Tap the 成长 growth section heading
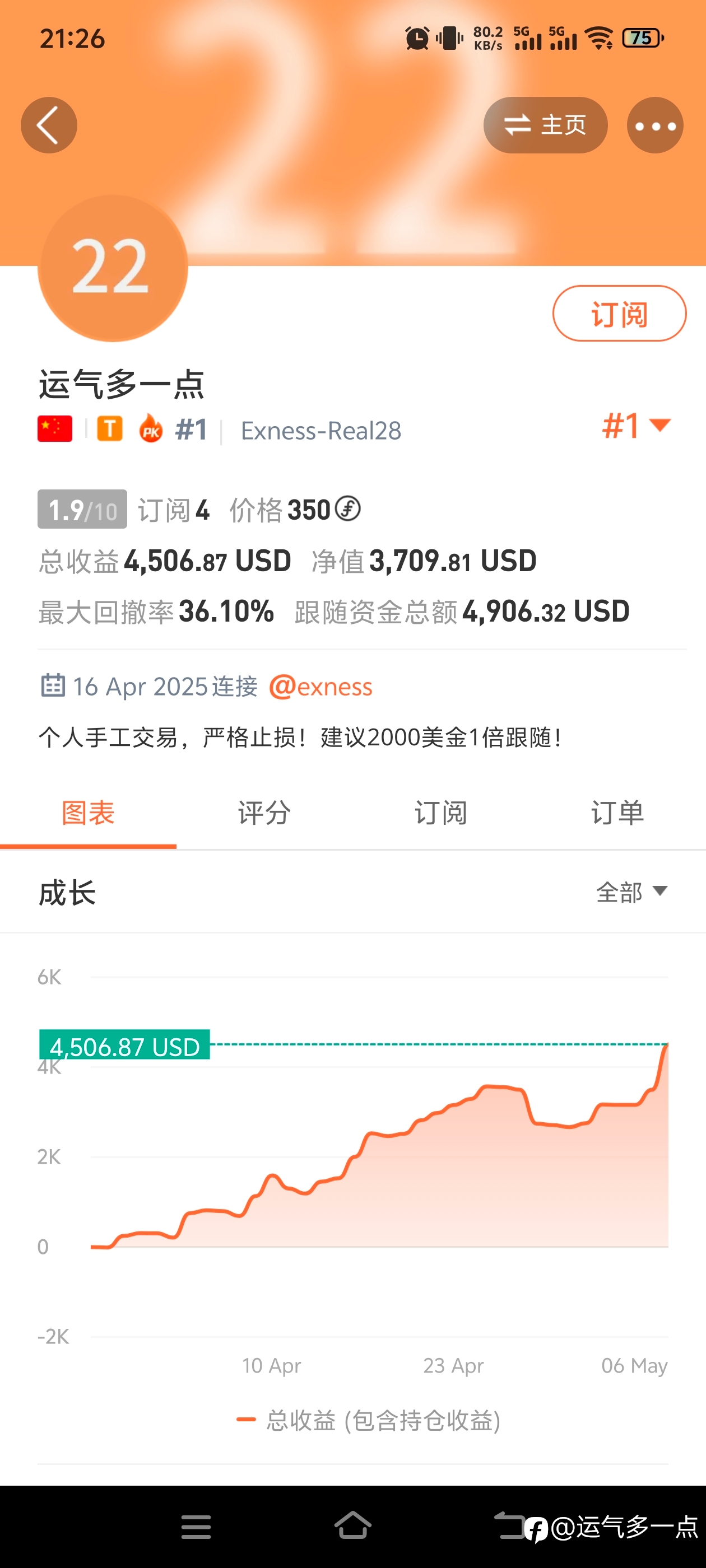This screenshot has width=706, height=1568. point(67,893)
